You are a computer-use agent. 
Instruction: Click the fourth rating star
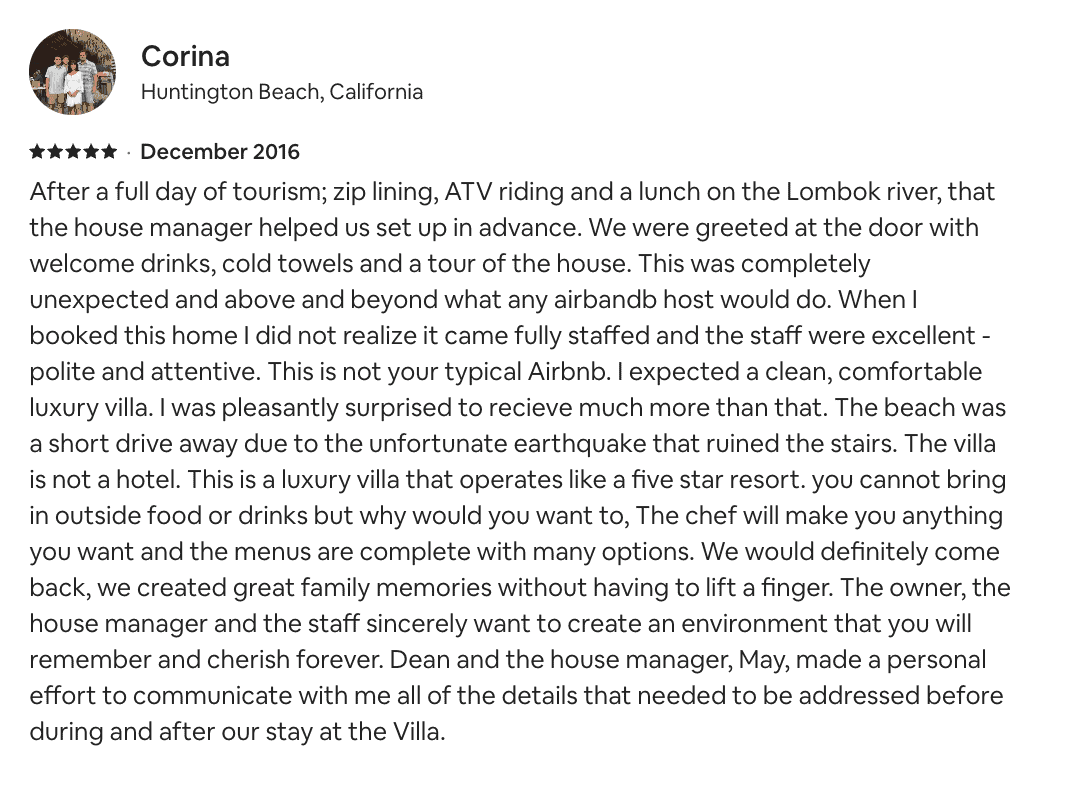tap(91, 152)
